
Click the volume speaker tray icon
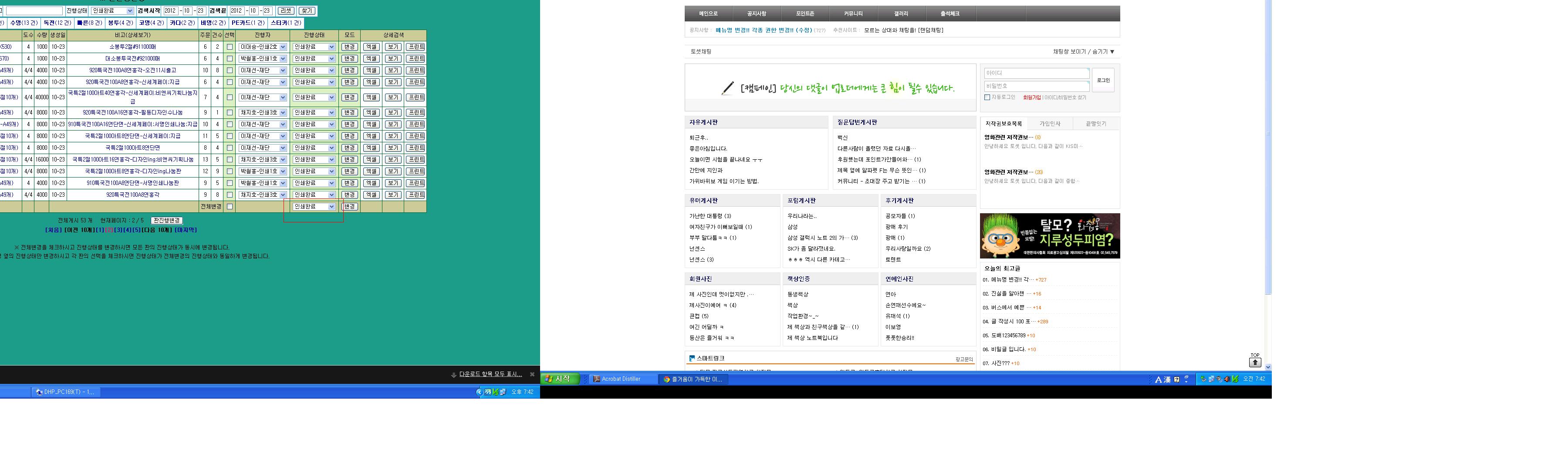tap(1227, 379)
